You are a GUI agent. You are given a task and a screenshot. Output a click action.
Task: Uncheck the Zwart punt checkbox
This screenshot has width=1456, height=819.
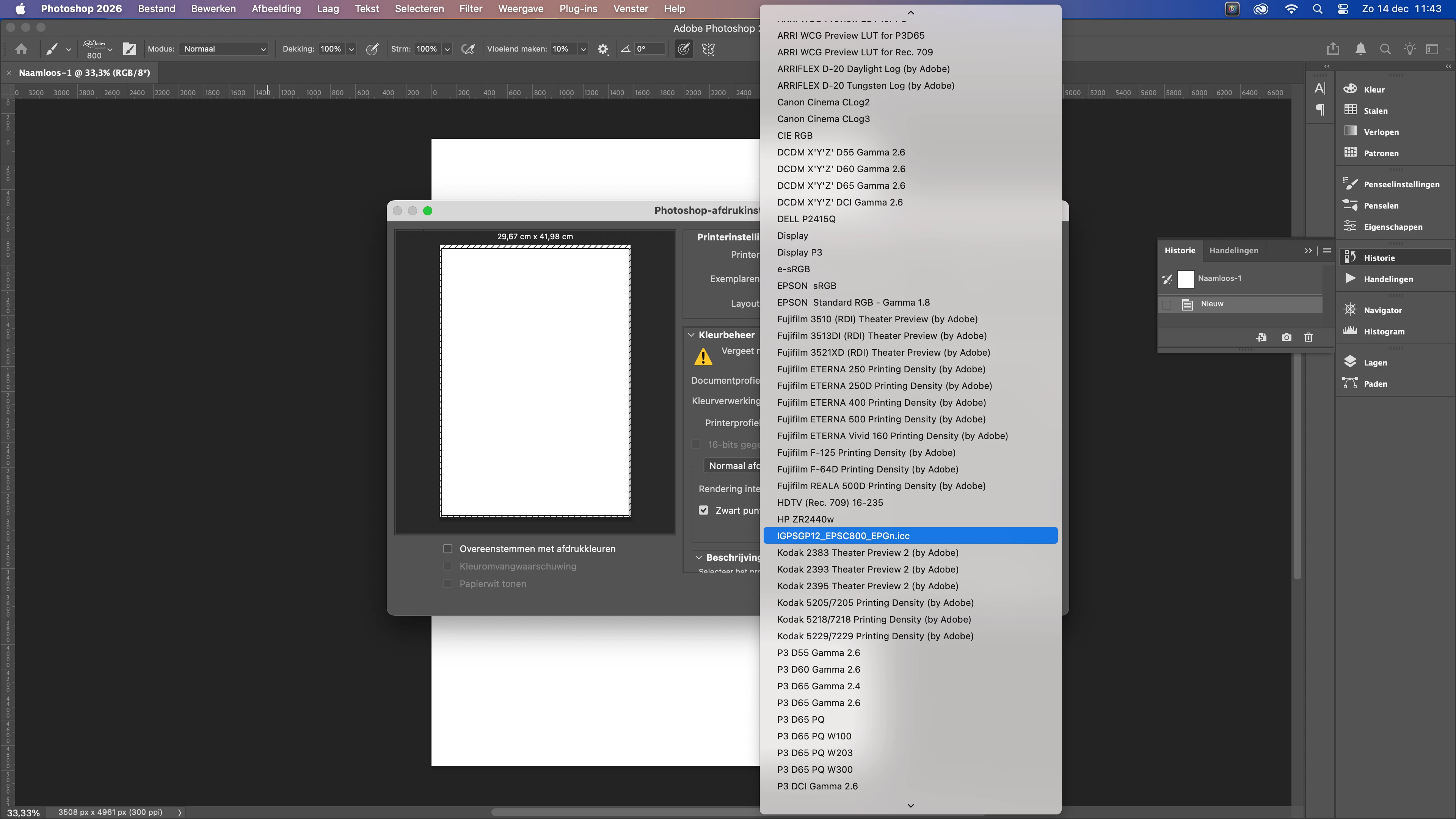(704, 510)
